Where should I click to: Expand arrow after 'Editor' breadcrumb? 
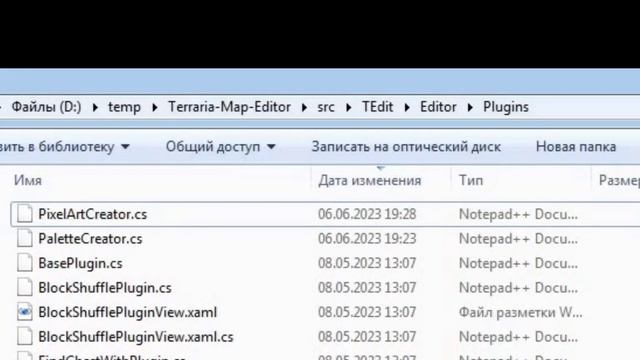(x=470, y=107)
